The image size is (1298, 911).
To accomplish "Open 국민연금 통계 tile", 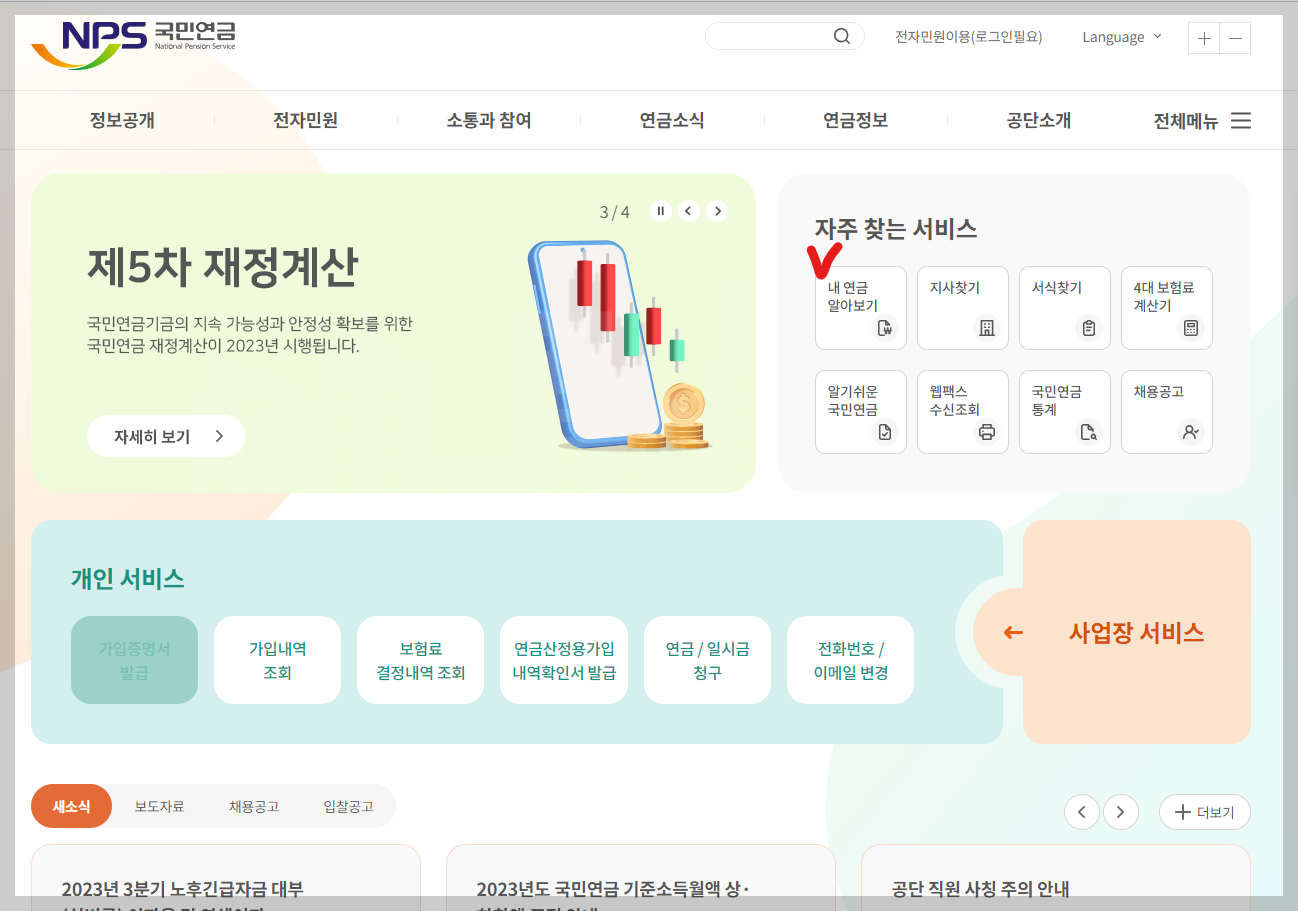I will 1065,412.
